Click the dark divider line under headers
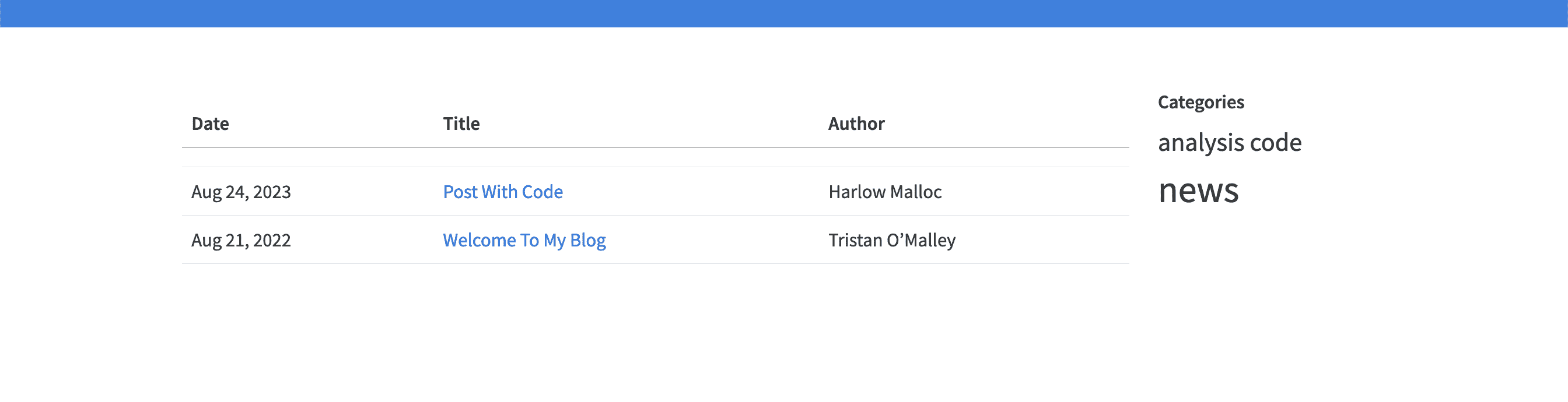 [x=655, y=147]
